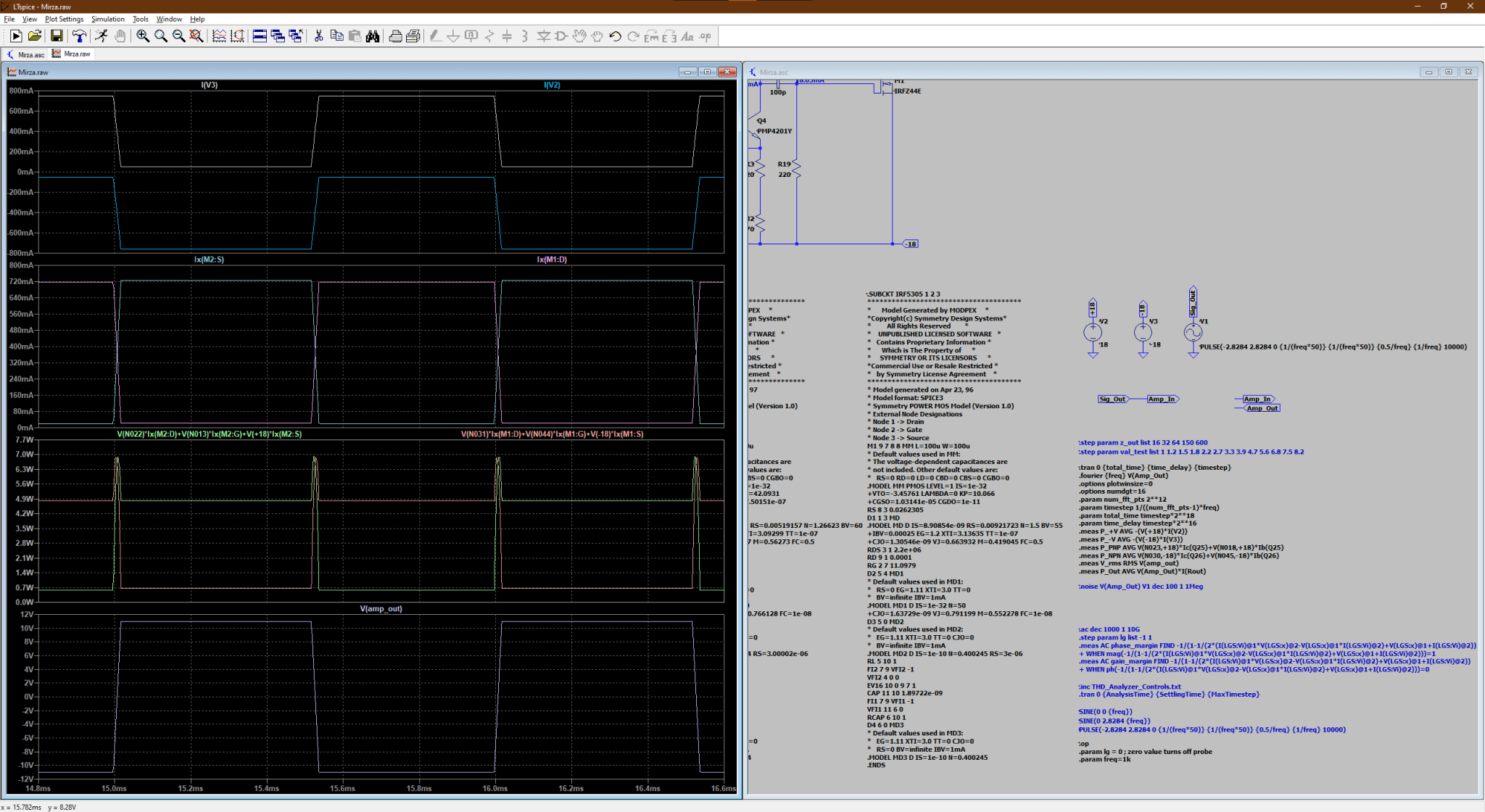Image resolution: width=1485 pixels, height=812 pixels.
Task: Select the Draw Wire pencil tool
Action: pos(435,36)
